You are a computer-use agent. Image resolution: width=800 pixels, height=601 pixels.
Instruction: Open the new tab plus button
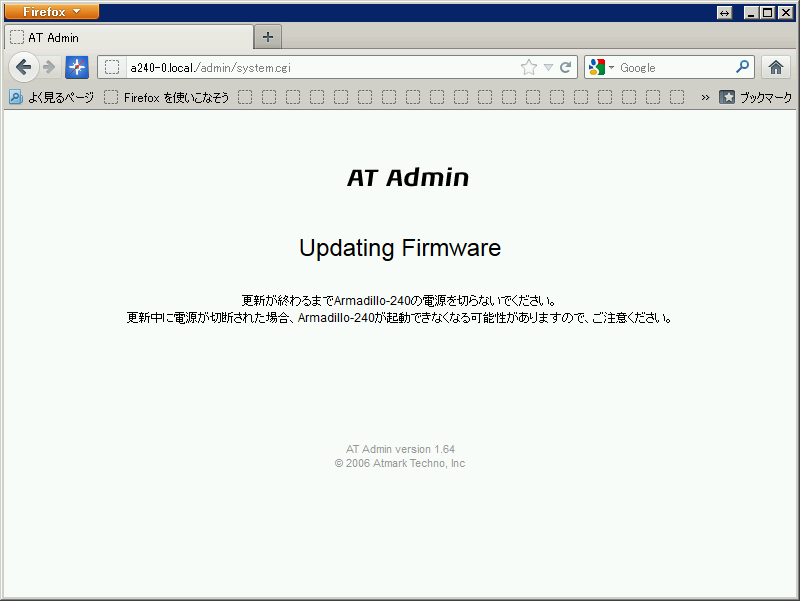268,37
